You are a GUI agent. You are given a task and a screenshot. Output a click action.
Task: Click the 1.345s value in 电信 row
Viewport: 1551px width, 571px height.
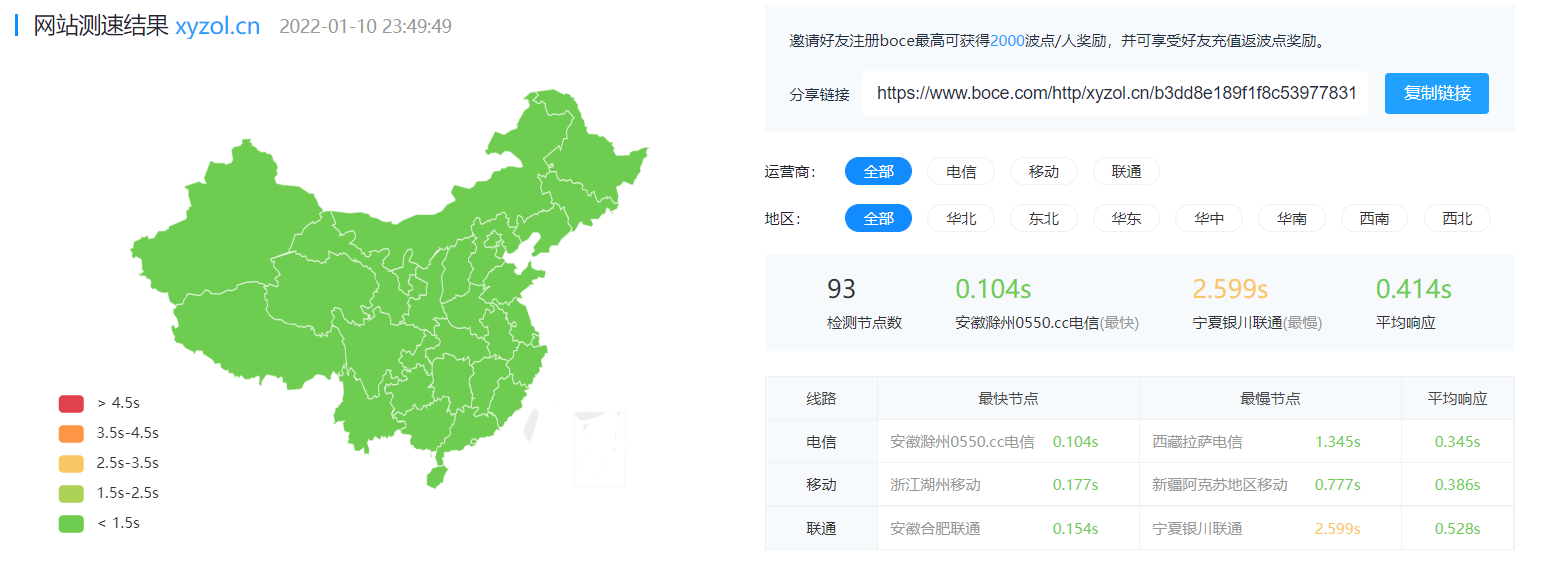pos(1337,441)
